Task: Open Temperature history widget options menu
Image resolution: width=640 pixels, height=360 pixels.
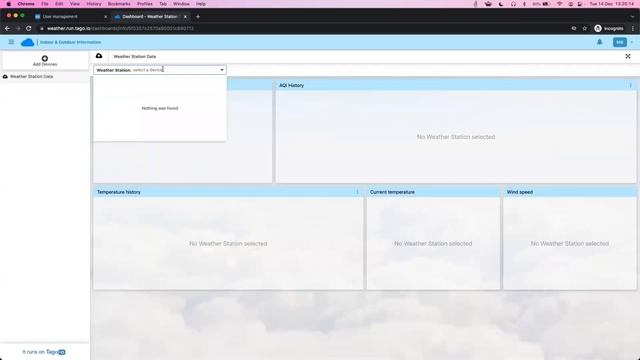Action: (357, 192)
